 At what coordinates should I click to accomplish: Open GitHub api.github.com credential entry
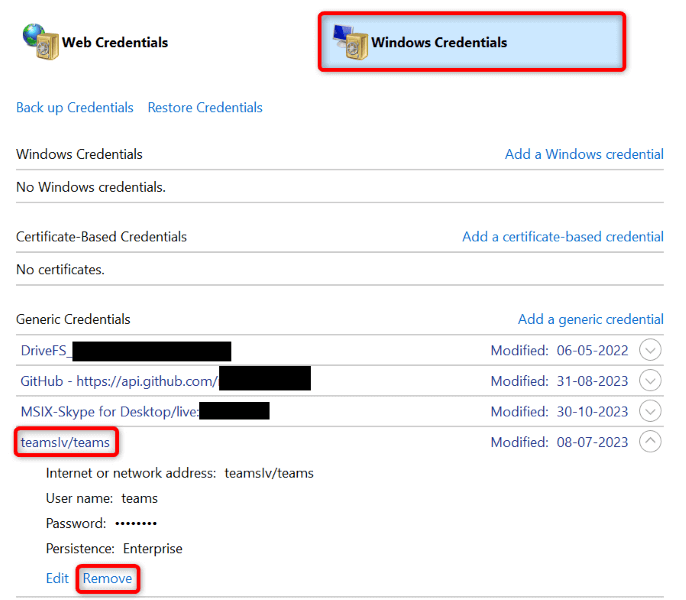pyautogui.click(x=118, y=381)
